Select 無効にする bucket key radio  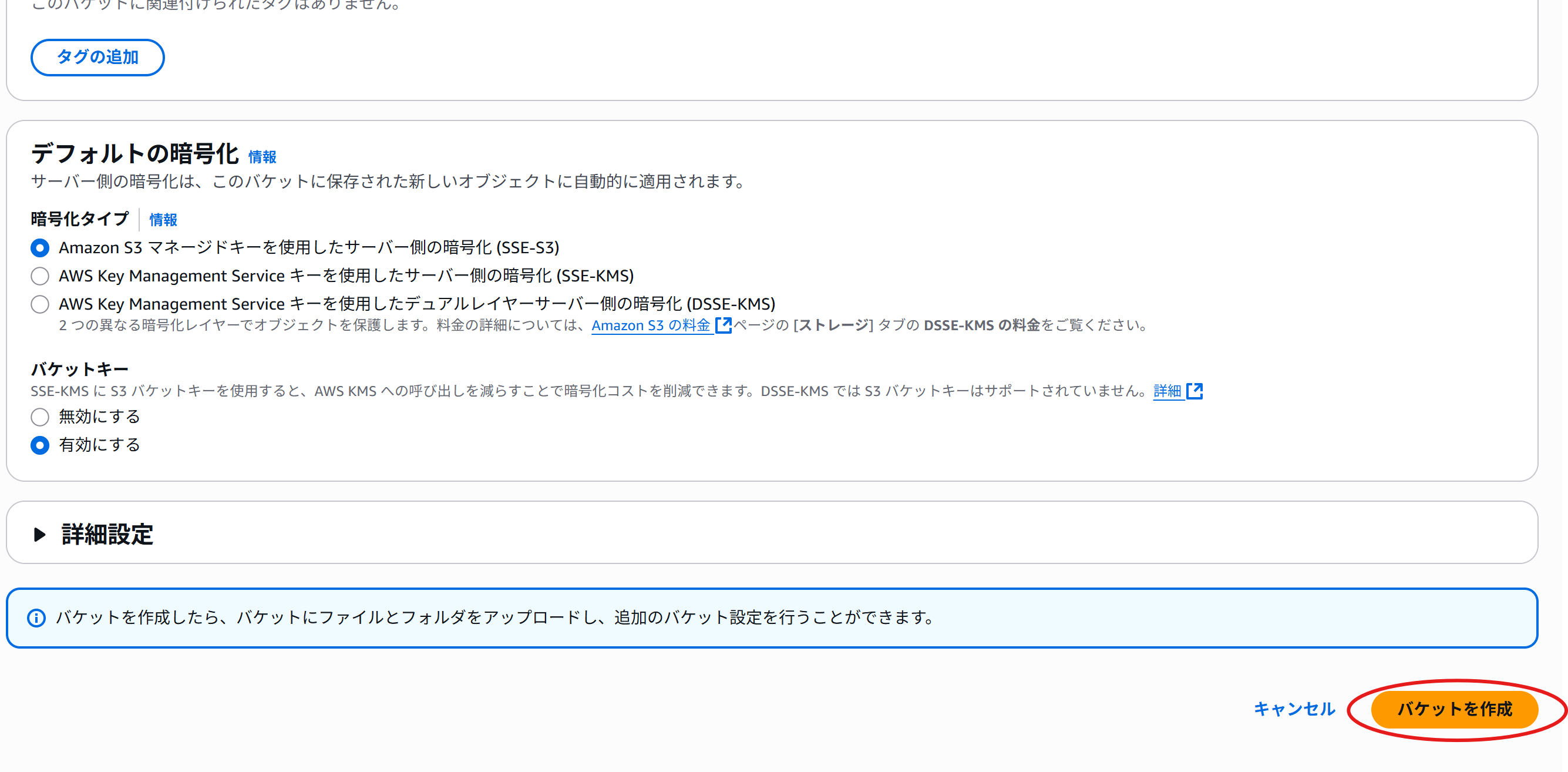click(40, 417)
